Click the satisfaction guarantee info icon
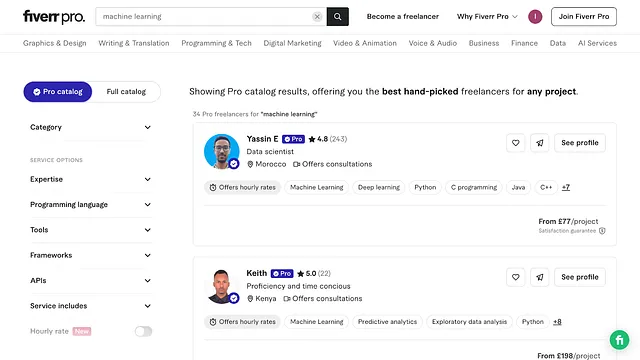This screenshot has width=640, height=360. pyautogui.click(x=602, y=231)
